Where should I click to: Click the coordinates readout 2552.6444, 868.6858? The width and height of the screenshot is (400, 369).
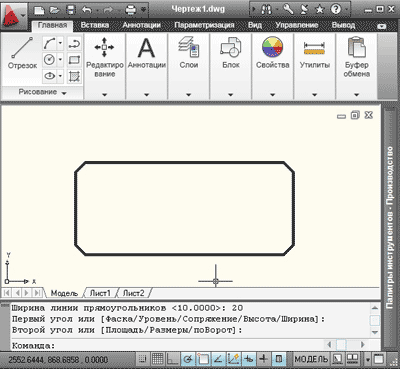(58, 360)
